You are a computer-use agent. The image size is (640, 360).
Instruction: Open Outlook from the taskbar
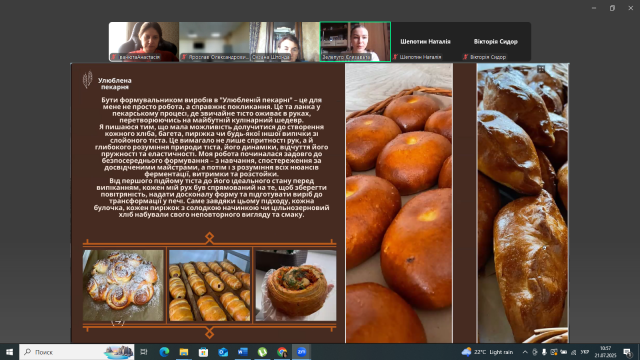[x=223, y=352]
